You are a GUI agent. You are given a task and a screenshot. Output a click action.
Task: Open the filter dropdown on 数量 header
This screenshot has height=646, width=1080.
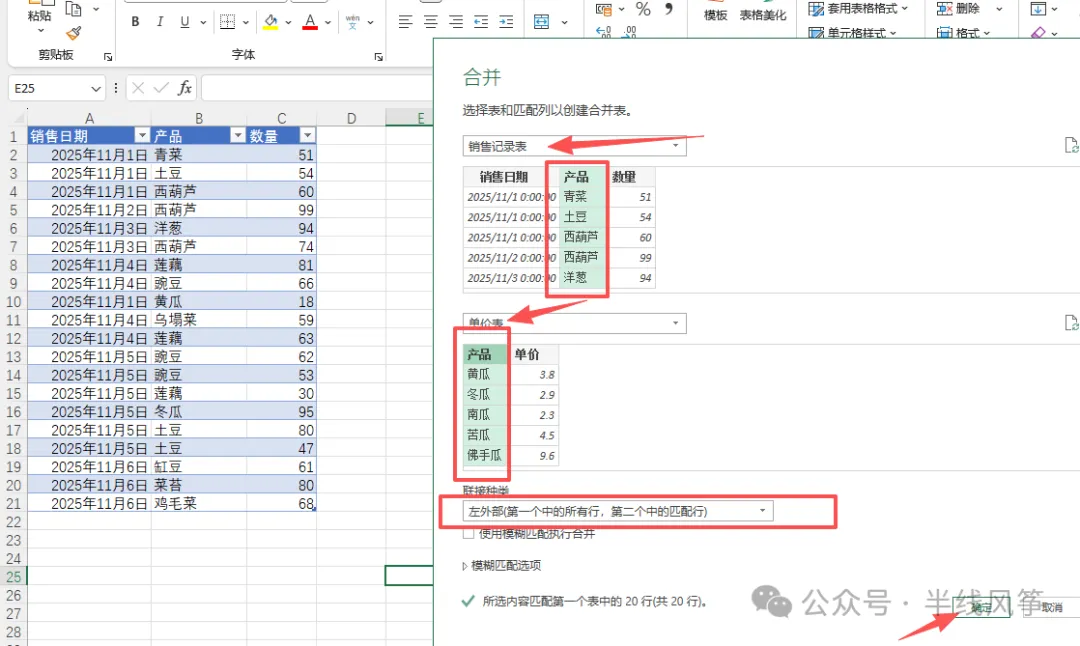(x=307, y=136)
